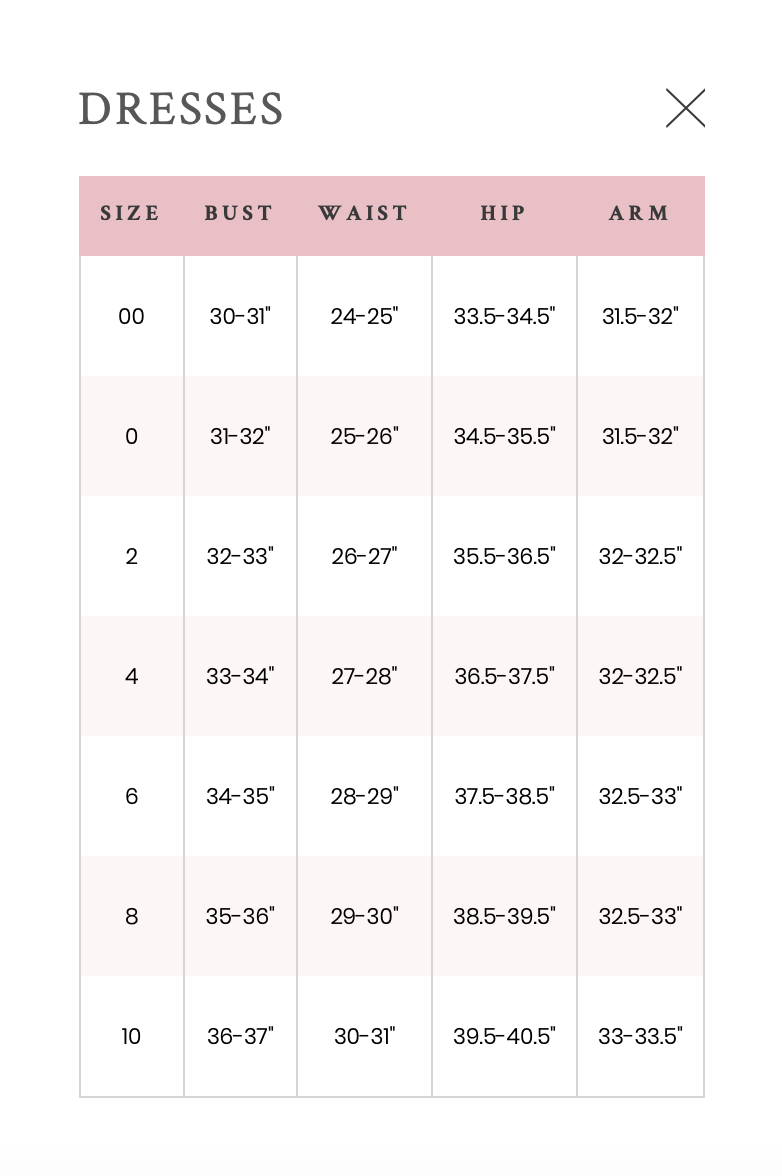Click the SIZE column header
This screenshot has height=1176, width=782.
[130, 213]
